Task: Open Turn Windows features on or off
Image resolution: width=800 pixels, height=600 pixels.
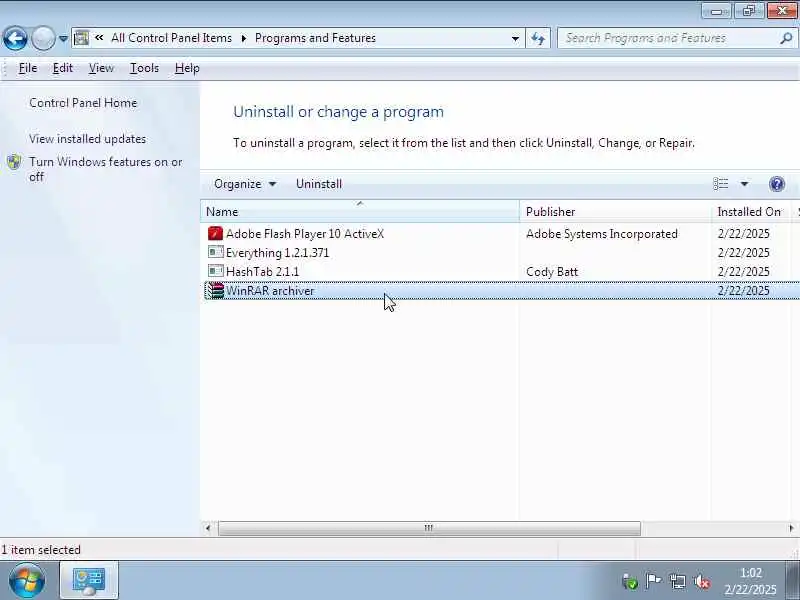Action: tap(106, 169)
